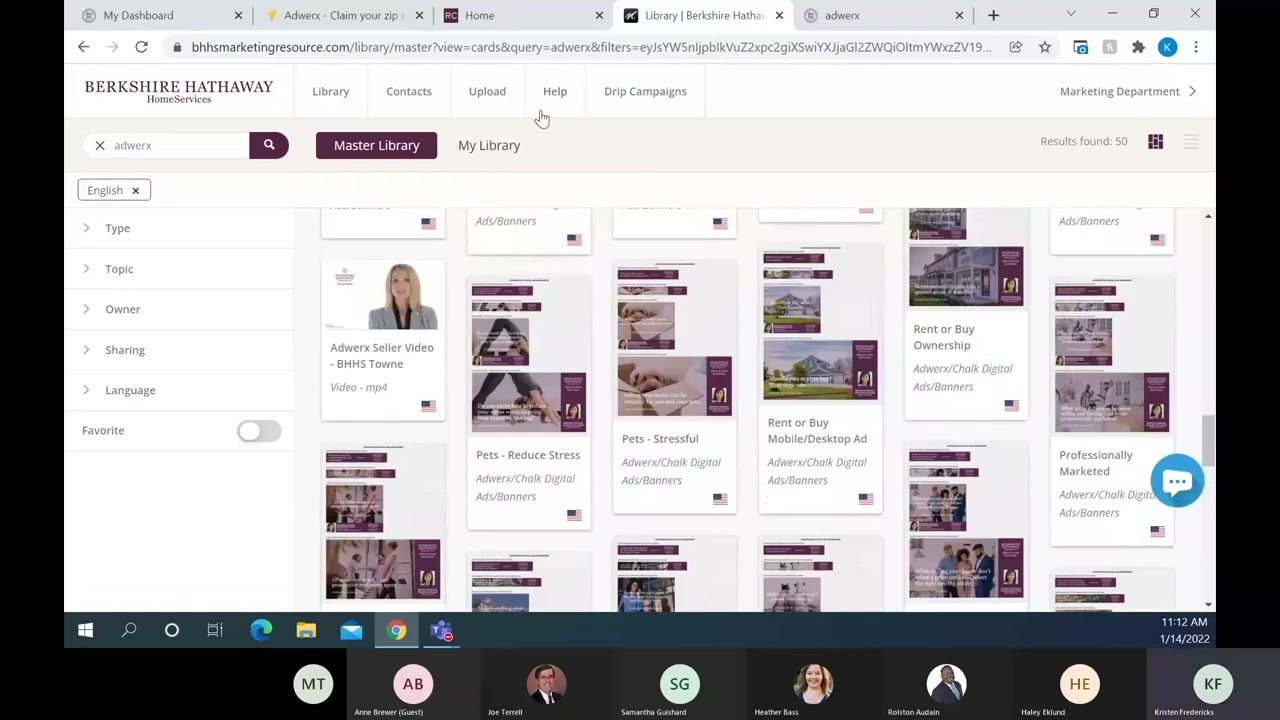This screenshot has width=1280, height=720.
Task: Launch Microsoft Edge from the taskbar
Action: (261, 631)
